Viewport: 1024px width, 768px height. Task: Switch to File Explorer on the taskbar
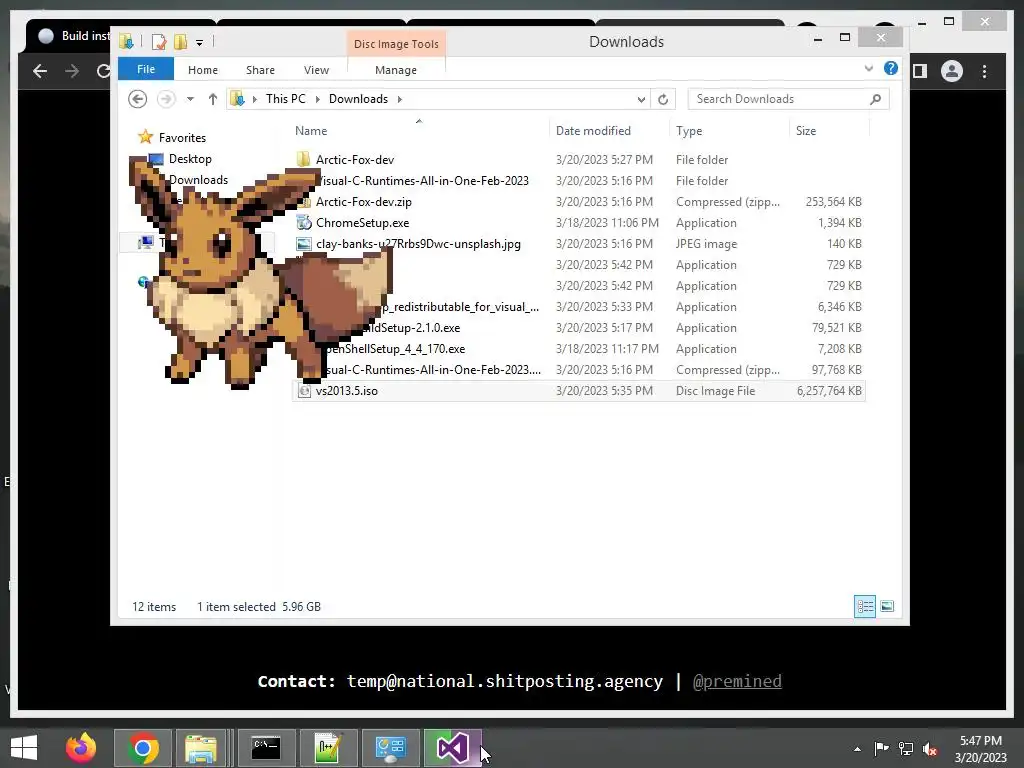200,748
